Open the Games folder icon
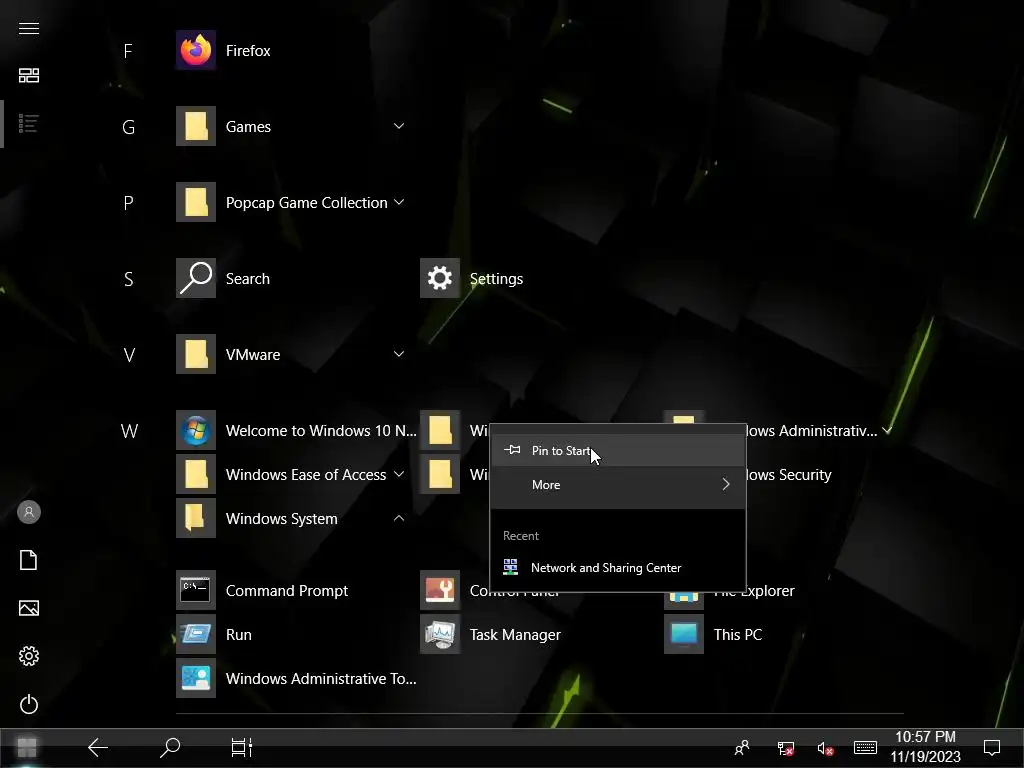 195,126
